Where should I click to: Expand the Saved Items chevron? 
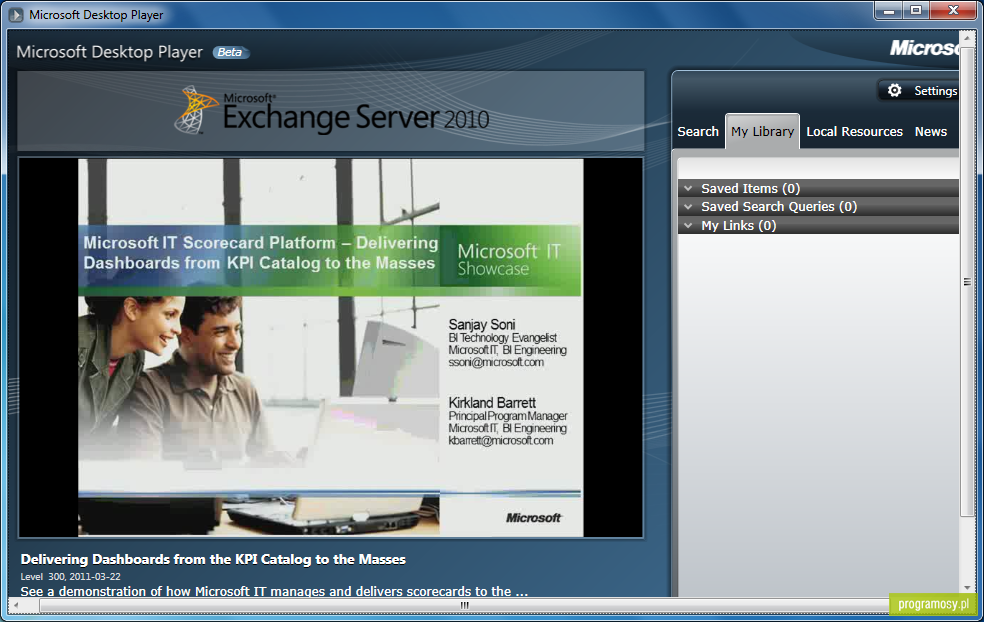click(688, 188)
